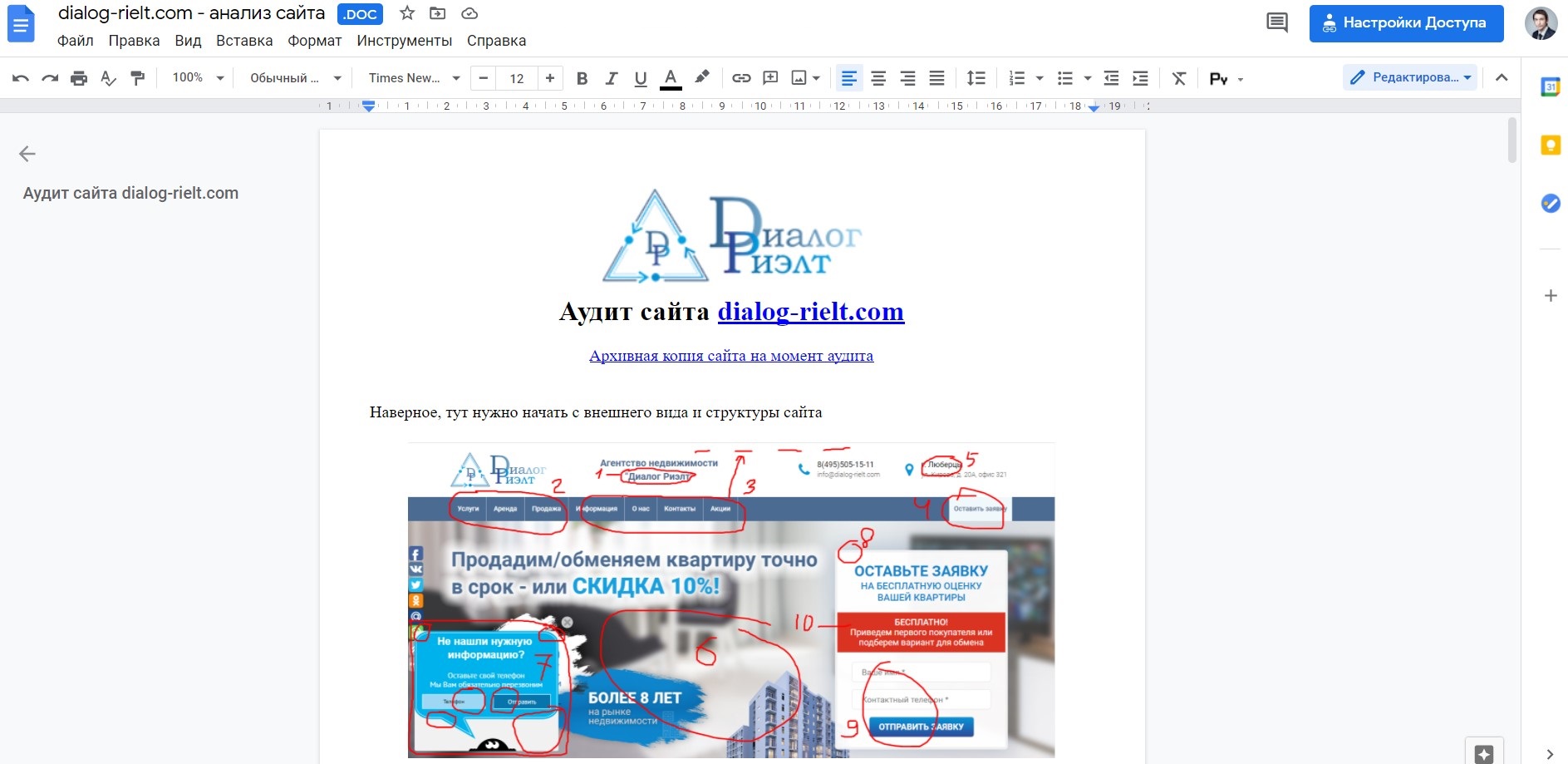
Task: Add a comment via toolbar icon
Action: coord(770,78)
